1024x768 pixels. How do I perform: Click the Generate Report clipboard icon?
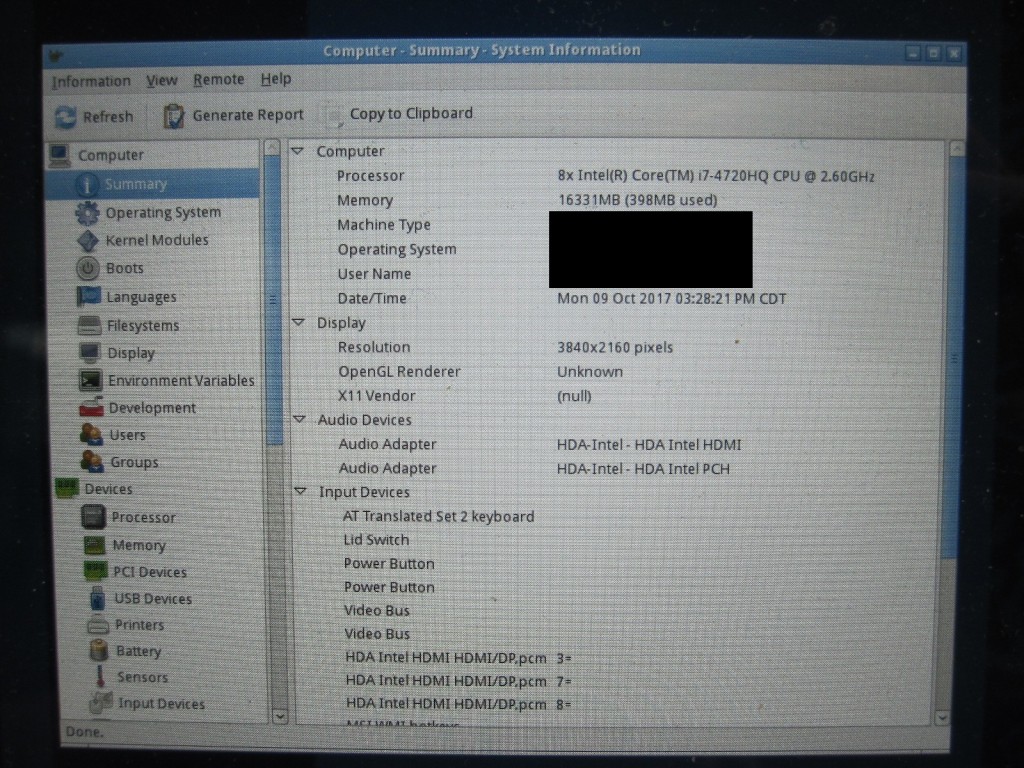(x=173, y=116)
